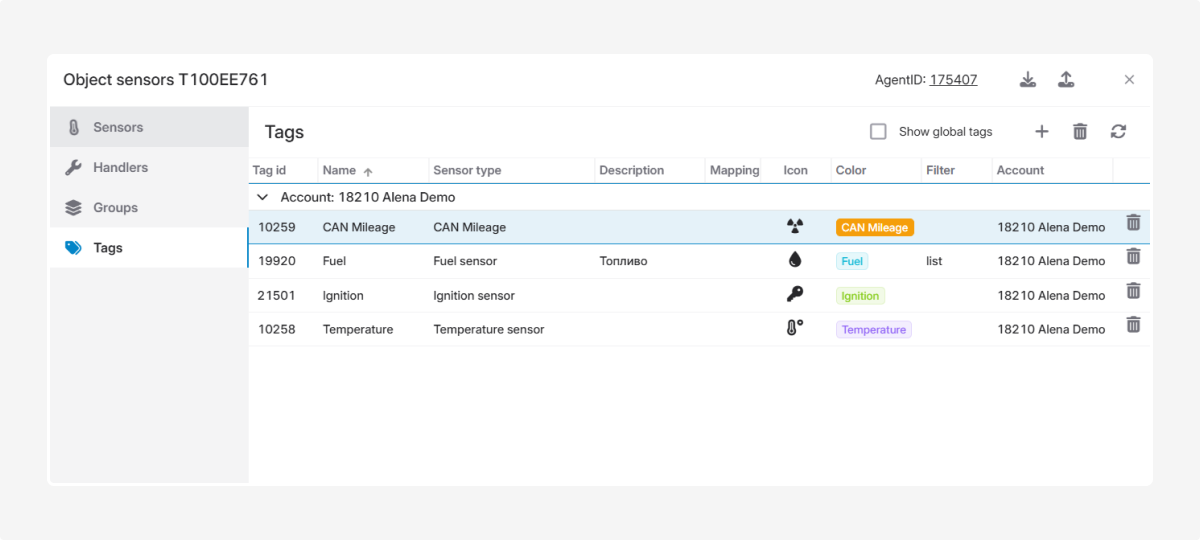Click the water drop icon for Fuel
Screen dimensions: 1200x540
795,260
